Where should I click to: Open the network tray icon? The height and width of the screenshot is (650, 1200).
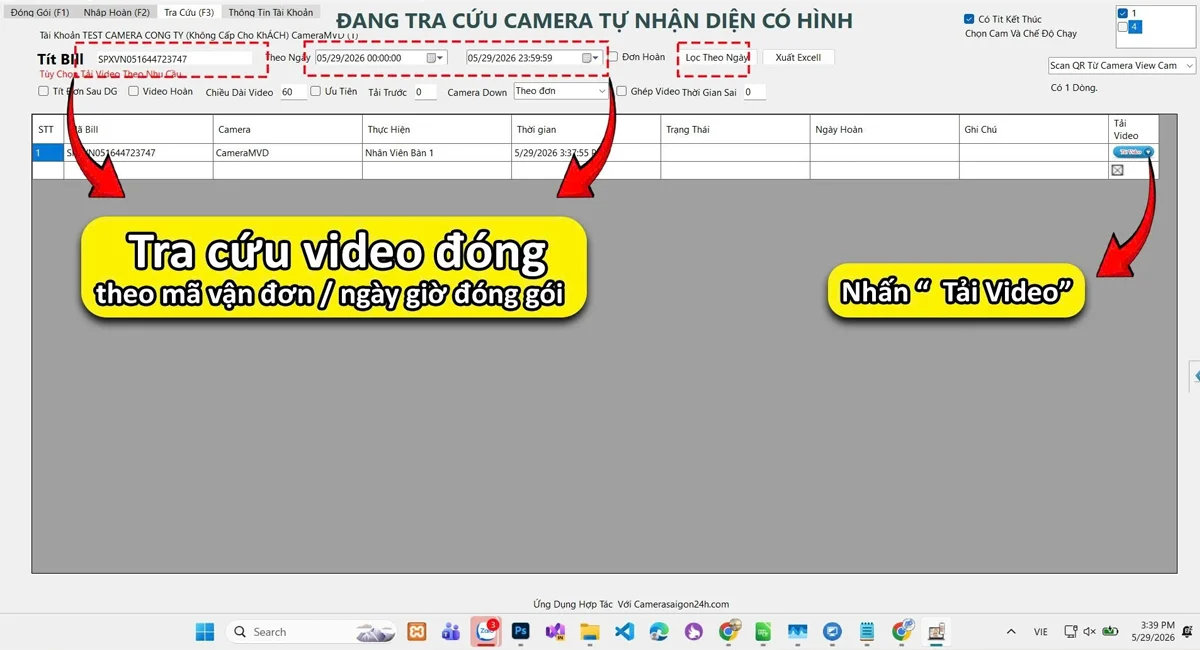pyautogui.click(x=1070, y=632)
